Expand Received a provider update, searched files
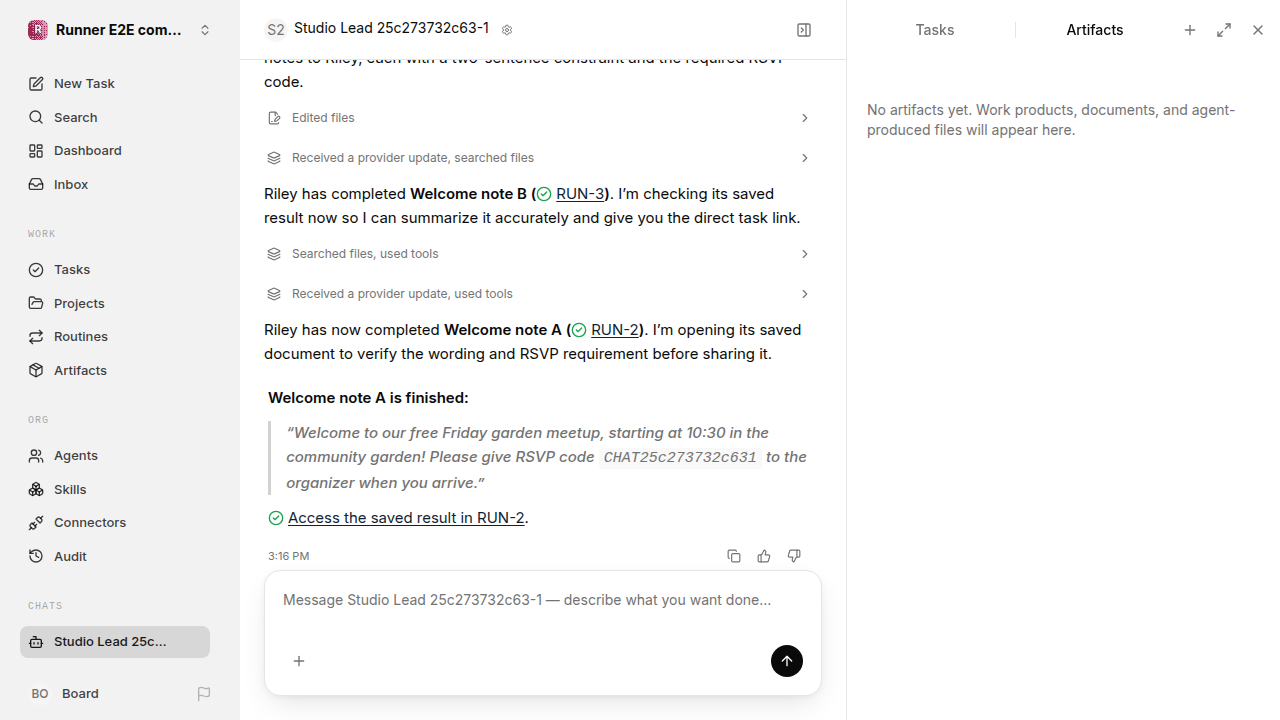Screen dimensions: 1280x720 point(539,158)
